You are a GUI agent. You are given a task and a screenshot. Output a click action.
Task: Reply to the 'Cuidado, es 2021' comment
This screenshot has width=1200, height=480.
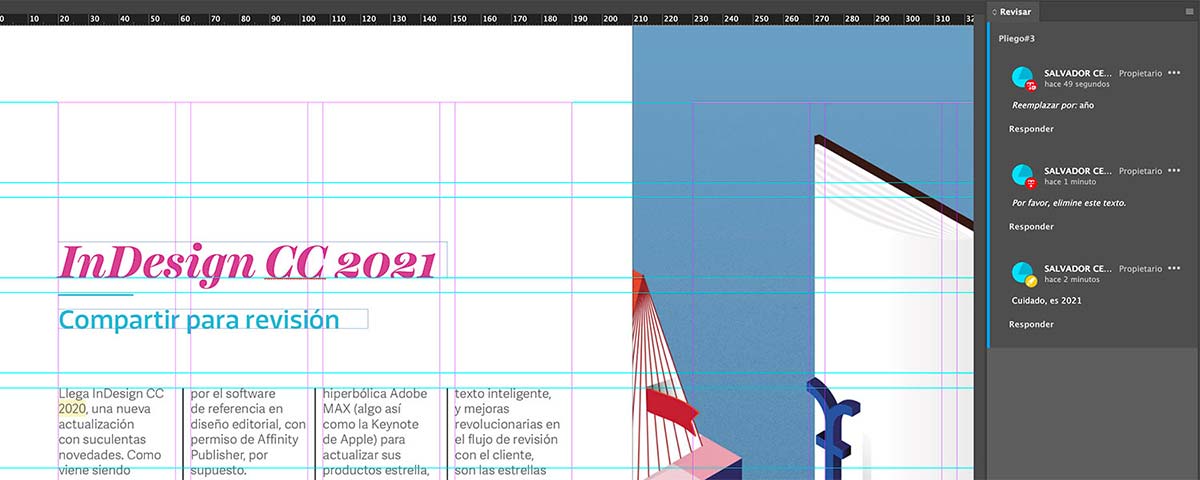[x=1031, y=325]
